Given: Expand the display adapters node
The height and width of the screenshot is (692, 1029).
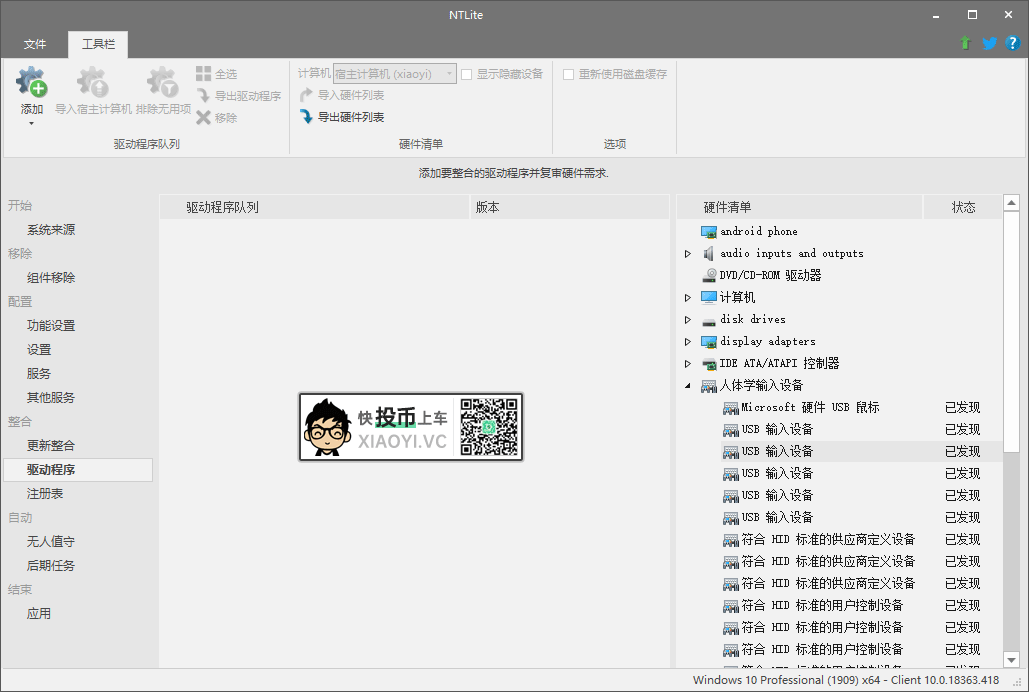Looking at the screenshot, I should (688, 342).
